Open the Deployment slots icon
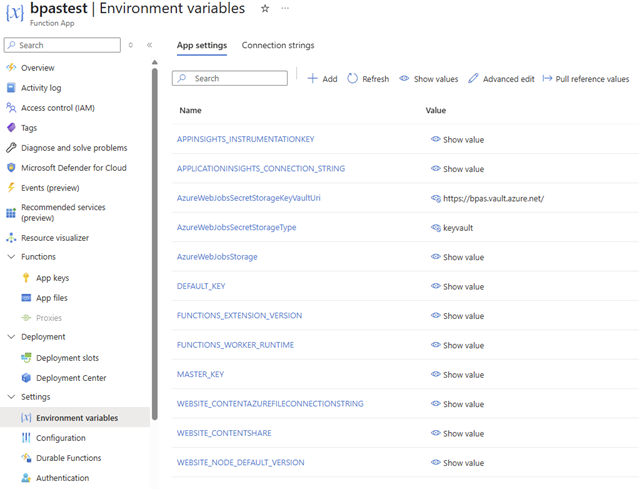Screen dimensions: 639x489 tap(26, 358)
